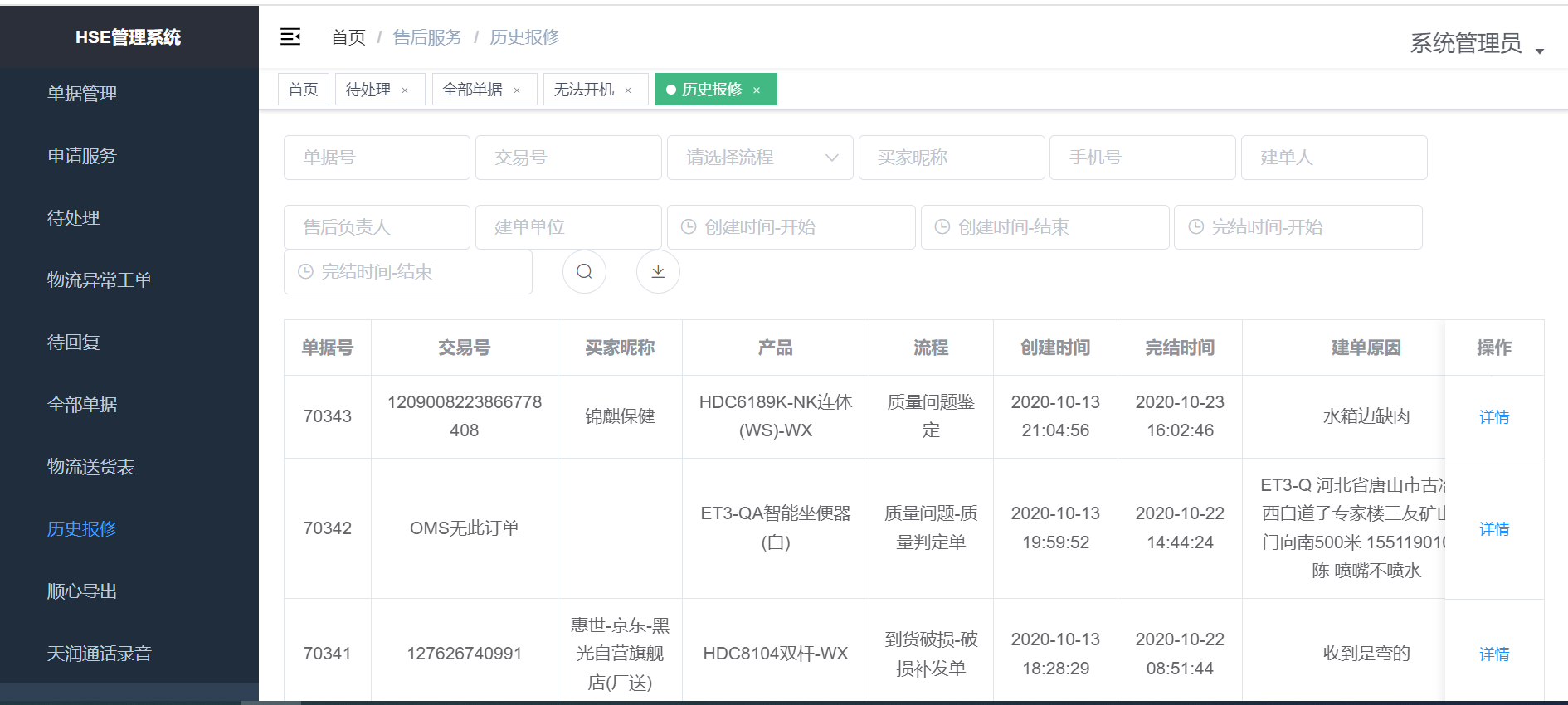Open 详情 for order 70341

(x=1494, y=654)
